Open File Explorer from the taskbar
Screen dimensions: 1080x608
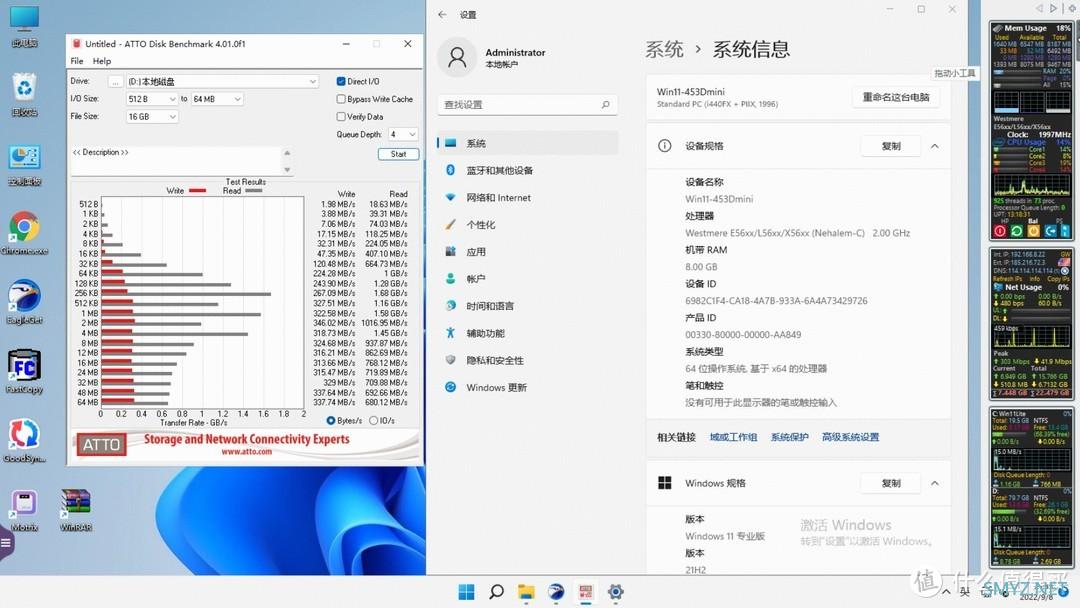526,592
